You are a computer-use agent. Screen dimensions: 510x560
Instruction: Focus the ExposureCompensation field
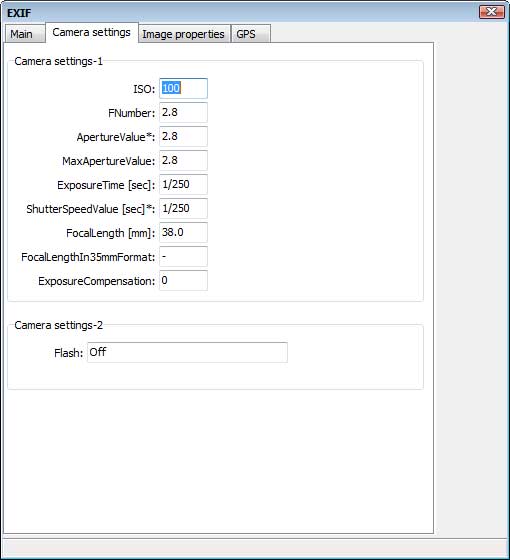coord(183,280)
